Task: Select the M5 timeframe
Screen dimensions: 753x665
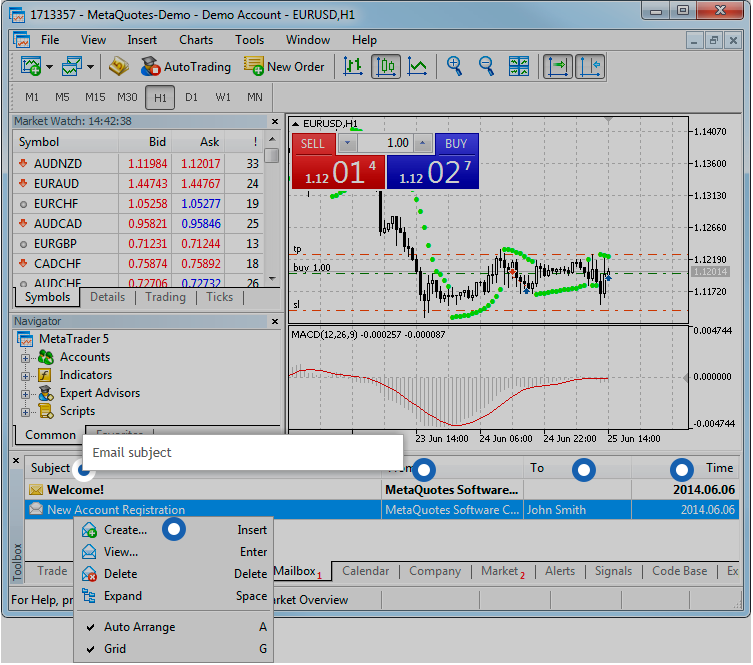Action: tap(62, 97)
